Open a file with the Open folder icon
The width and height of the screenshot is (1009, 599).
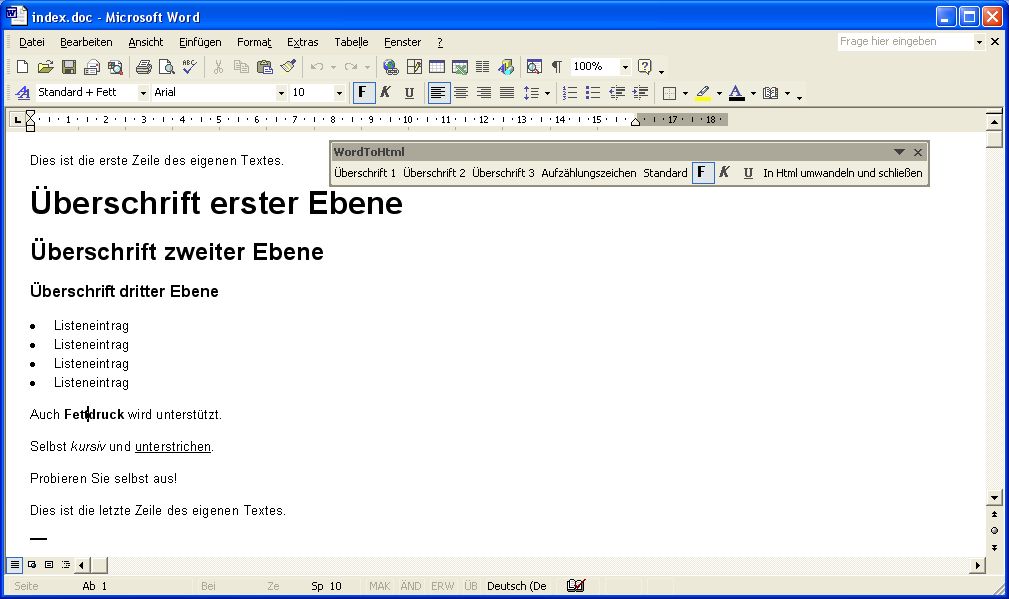click(x=45, y=67)
